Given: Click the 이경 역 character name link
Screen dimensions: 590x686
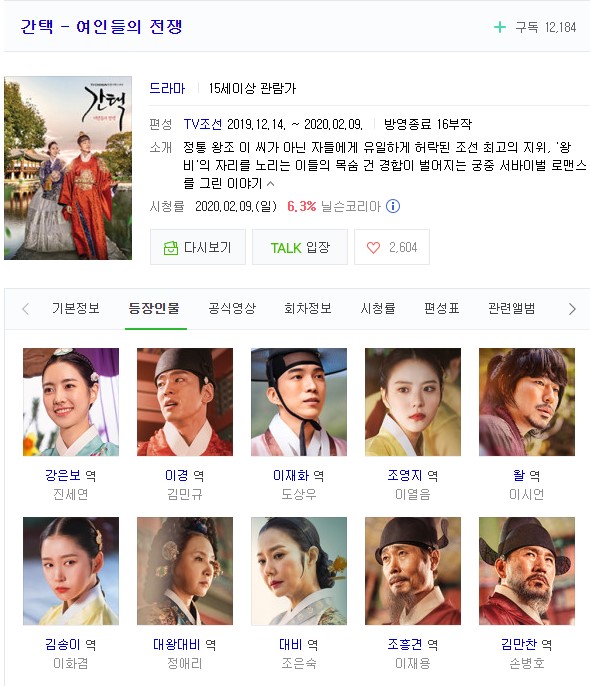Looking at the screenshot, I should coord(185,476).
